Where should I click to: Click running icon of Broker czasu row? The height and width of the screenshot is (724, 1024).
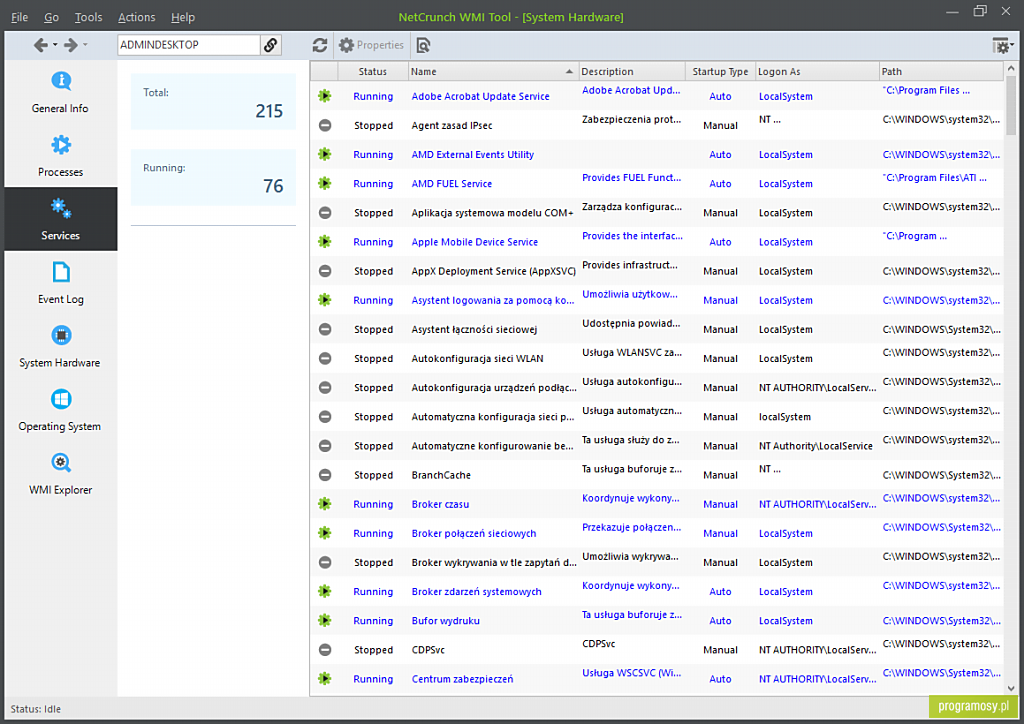325,504
